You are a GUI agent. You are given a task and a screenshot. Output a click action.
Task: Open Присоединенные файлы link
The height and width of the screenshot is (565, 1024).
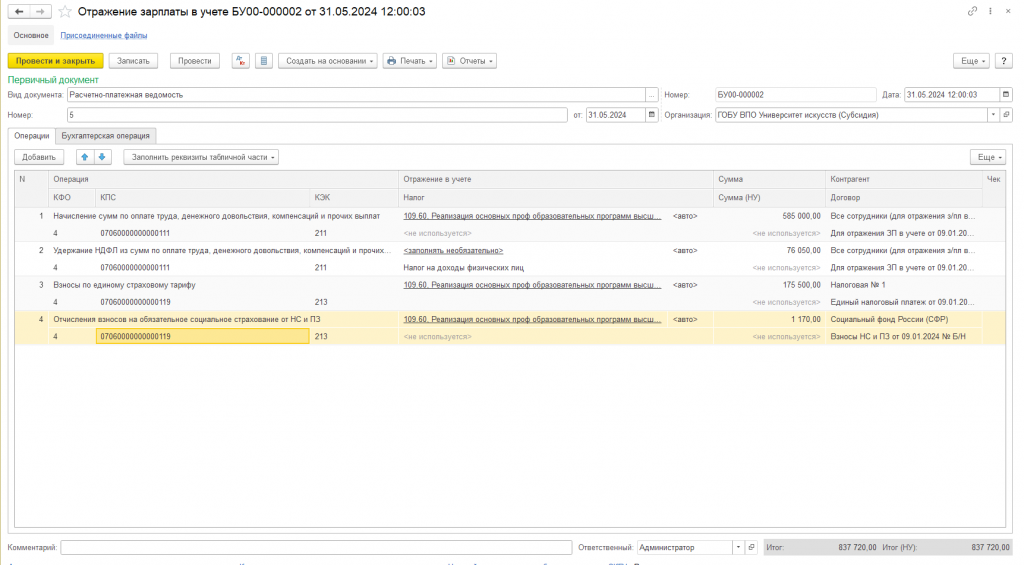[x=104, y=35]
